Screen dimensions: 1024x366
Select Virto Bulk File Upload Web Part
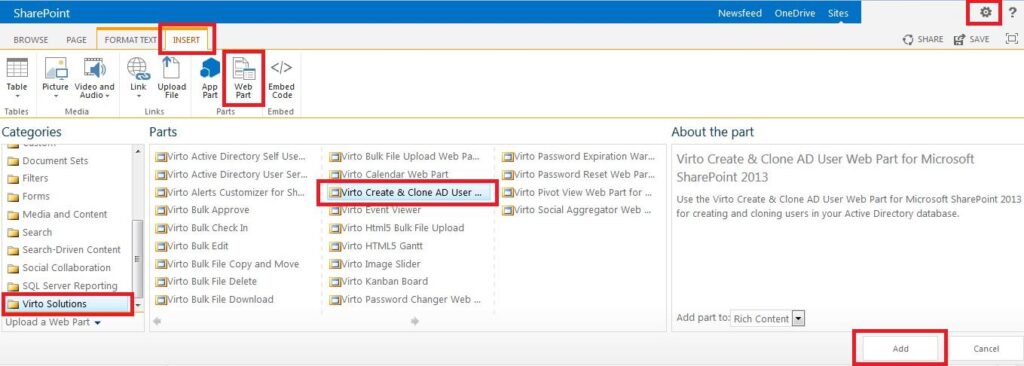405,156
